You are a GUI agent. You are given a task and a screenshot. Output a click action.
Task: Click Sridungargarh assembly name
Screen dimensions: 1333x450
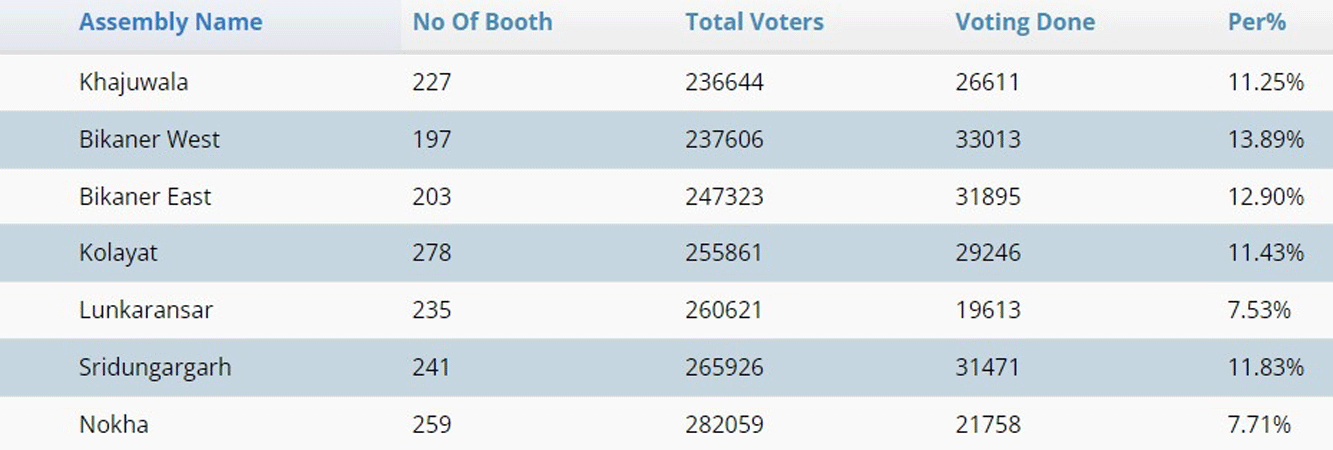point(155,368)
